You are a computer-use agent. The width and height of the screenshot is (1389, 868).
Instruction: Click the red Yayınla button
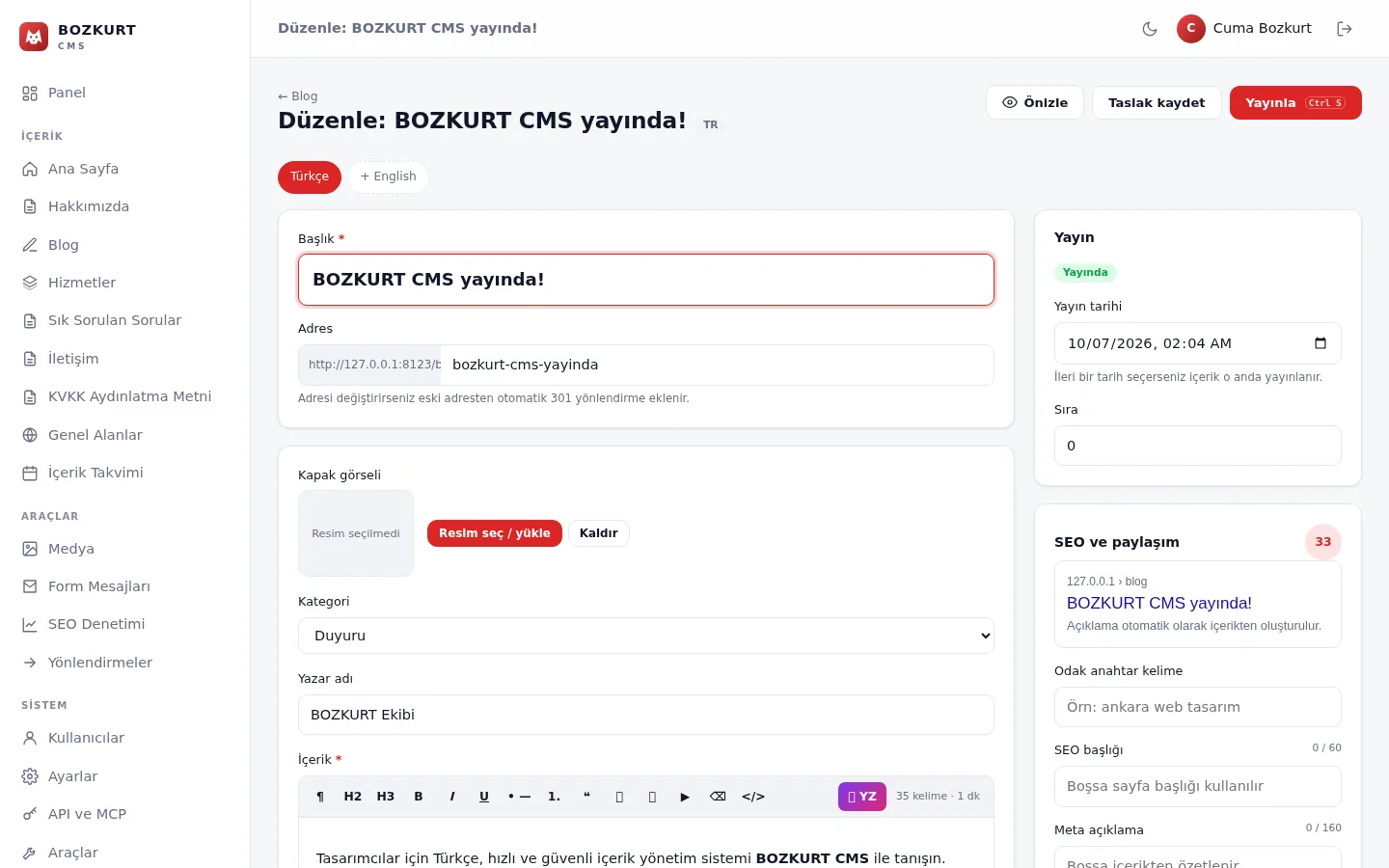1295,103
